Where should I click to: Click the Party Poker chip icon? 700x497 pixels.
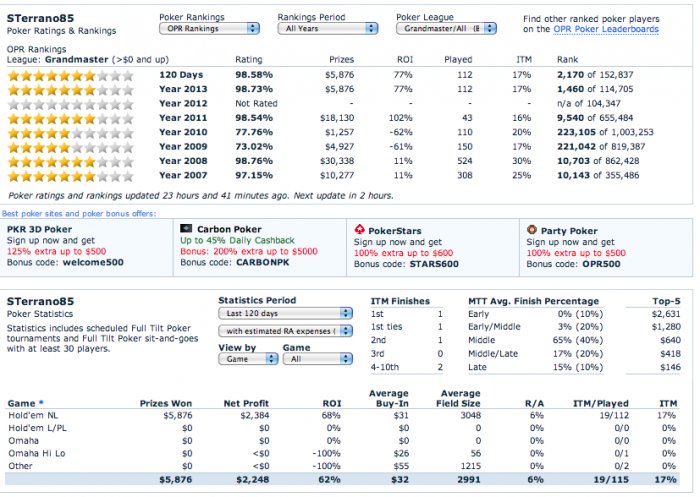tap(531, 230)
